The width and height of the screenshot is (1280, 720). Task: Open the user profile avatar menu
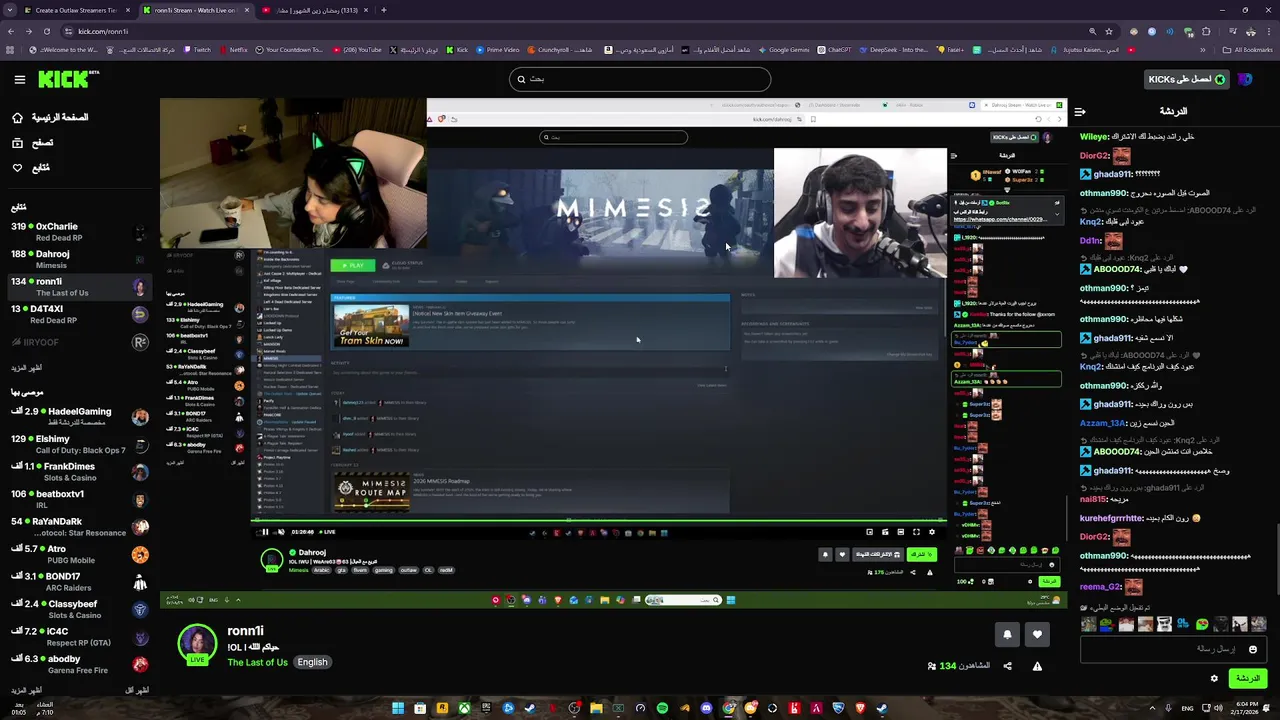point(1245,79)
